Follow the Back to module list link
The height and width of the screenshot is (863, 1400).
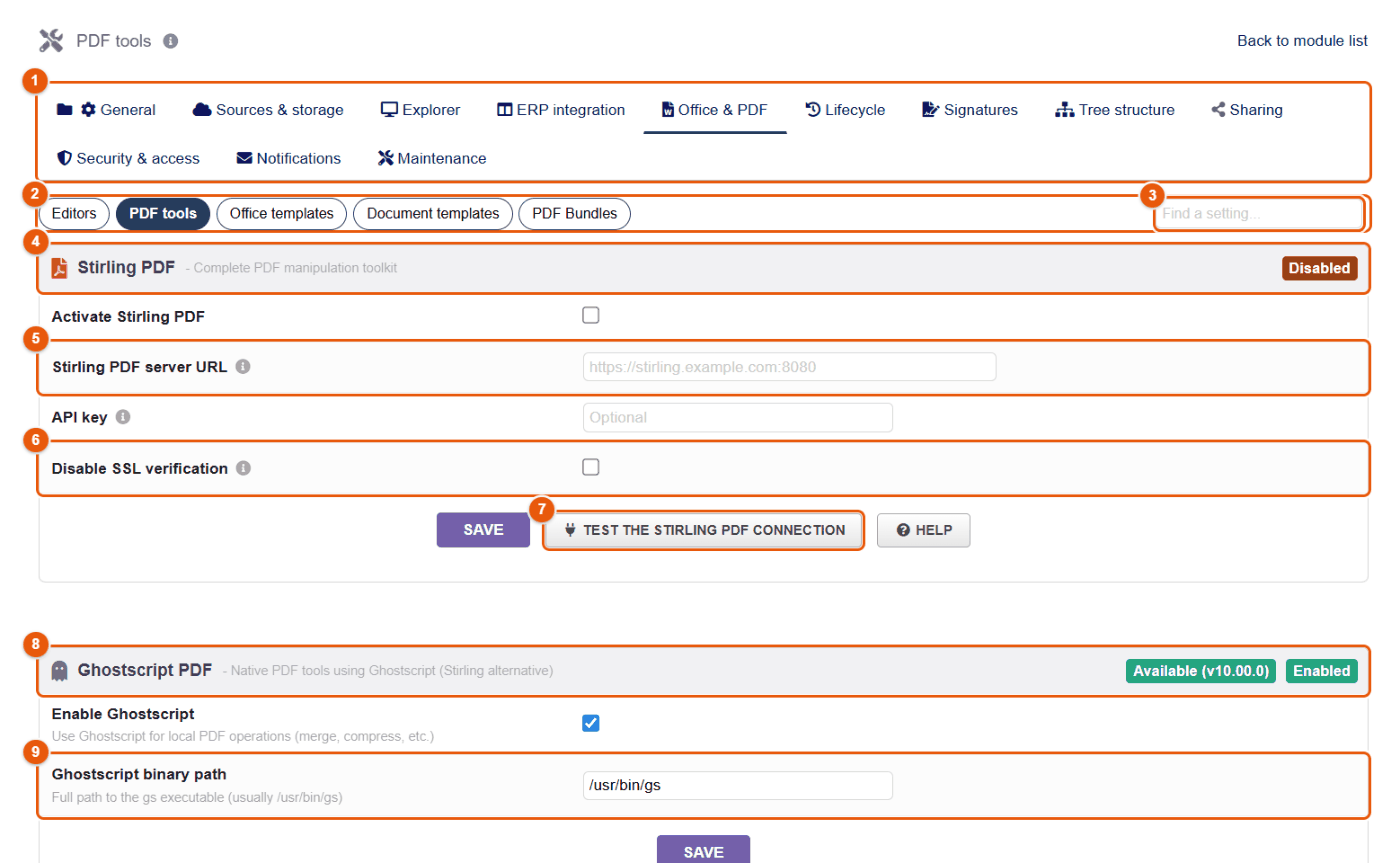[x=1302, y=41]
